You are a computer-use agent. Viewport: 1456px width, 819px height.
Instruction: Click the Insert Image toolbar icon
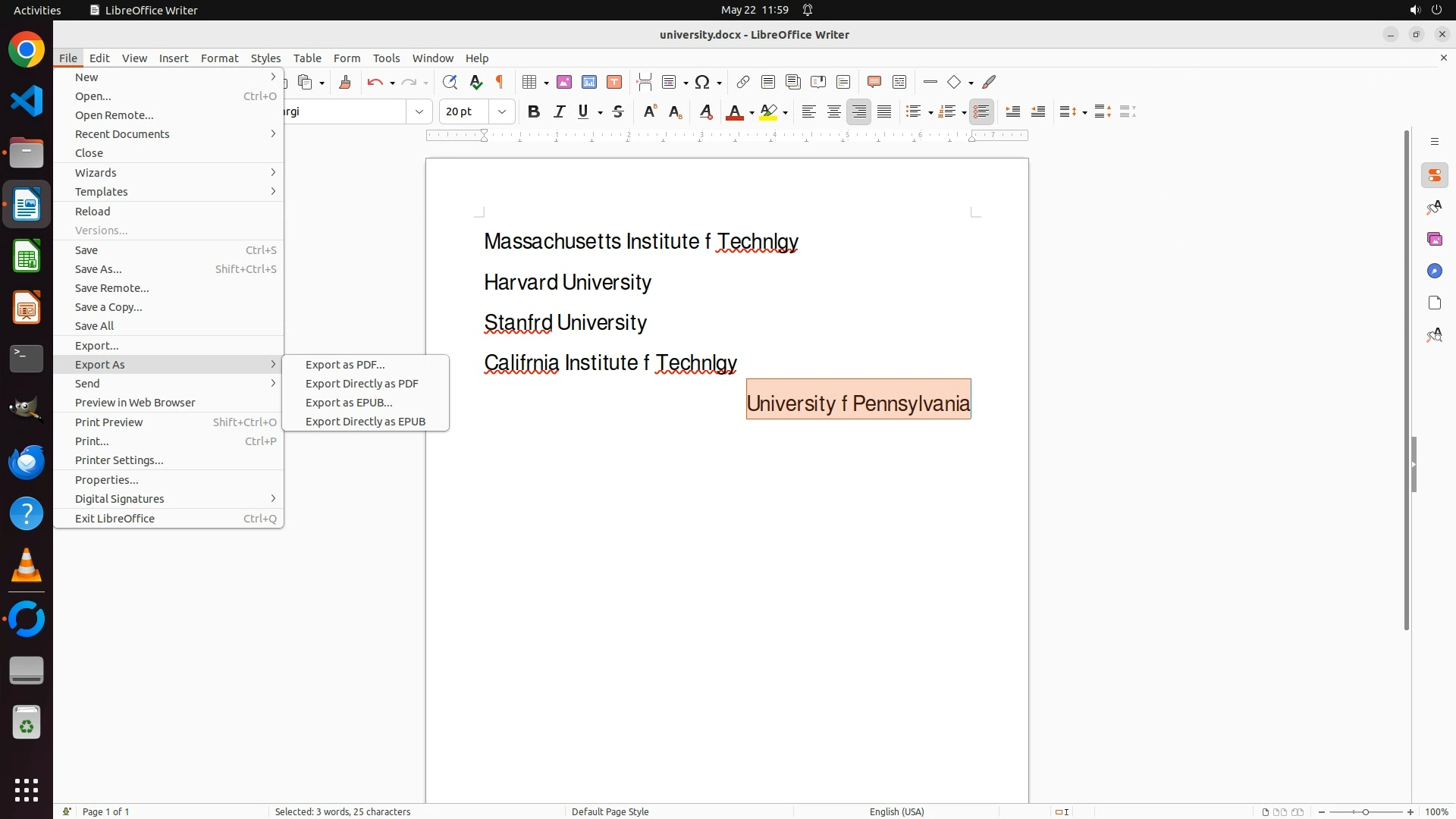click(564, 82)
